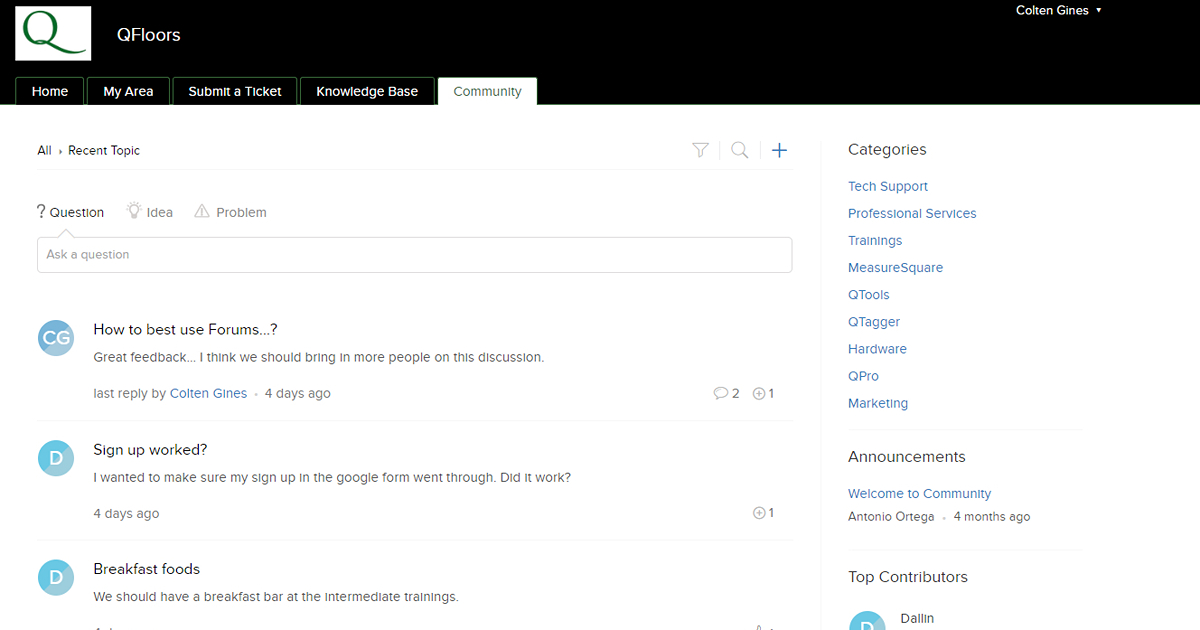1200x630 pixels.
Task: Click Dallin top contributor name
Action: [917, 618]
